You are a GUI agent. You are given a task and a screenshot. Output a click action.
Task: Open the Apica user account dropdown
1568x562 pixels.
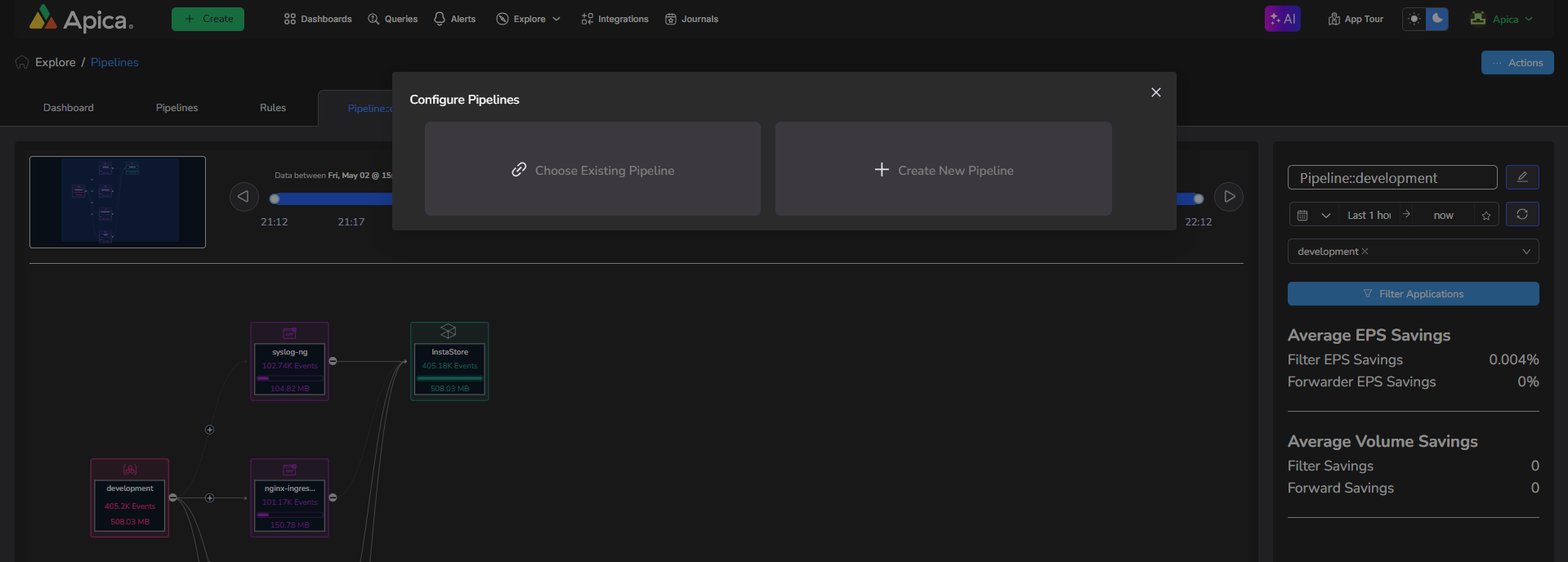click(1502, 19)
